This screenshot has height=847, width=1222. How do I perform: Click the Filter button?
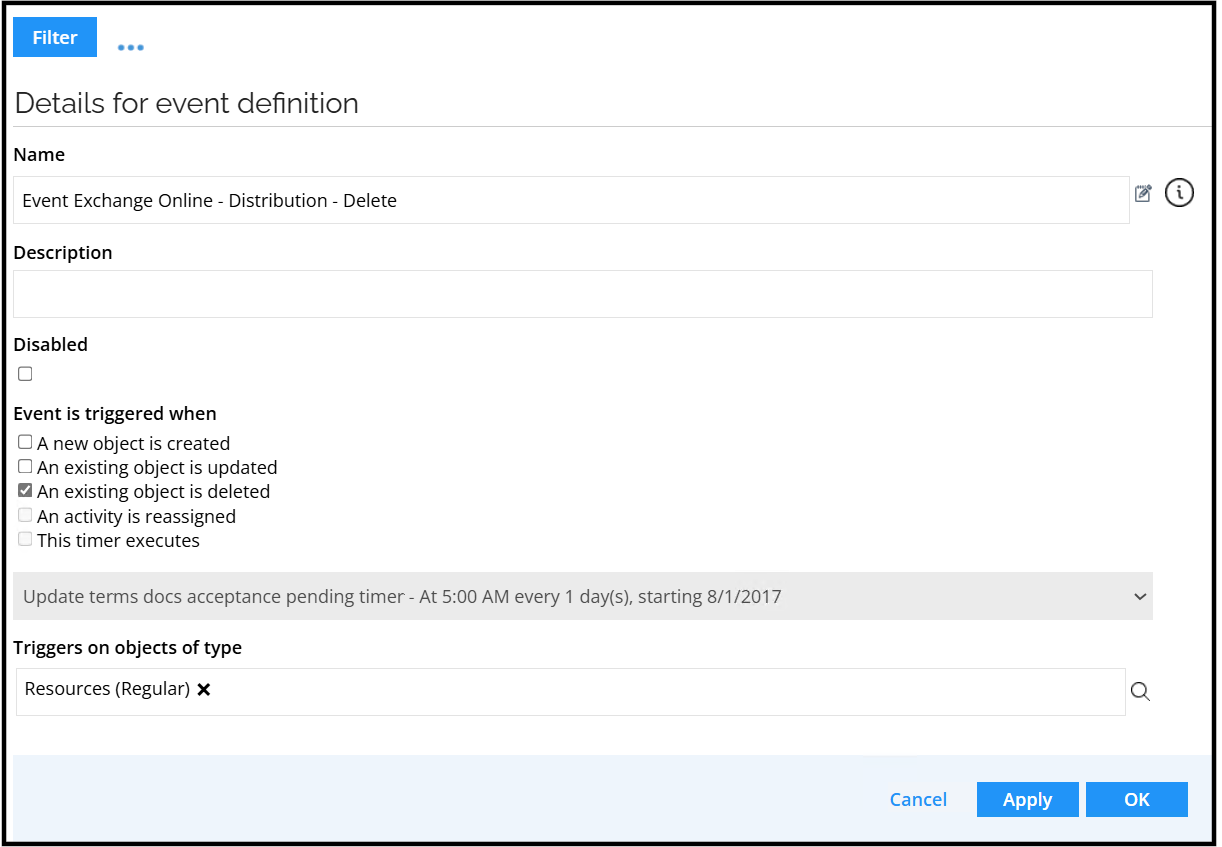click(55, 37)
